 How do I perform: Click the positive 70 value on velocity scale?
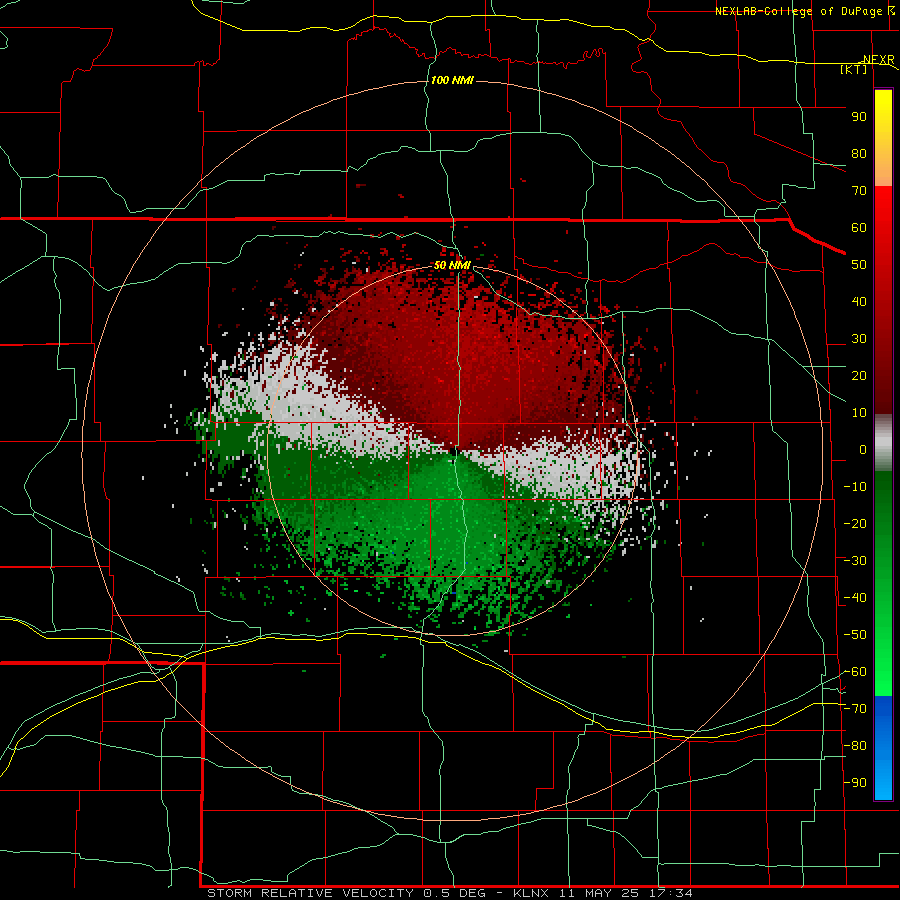click(859, 191)
